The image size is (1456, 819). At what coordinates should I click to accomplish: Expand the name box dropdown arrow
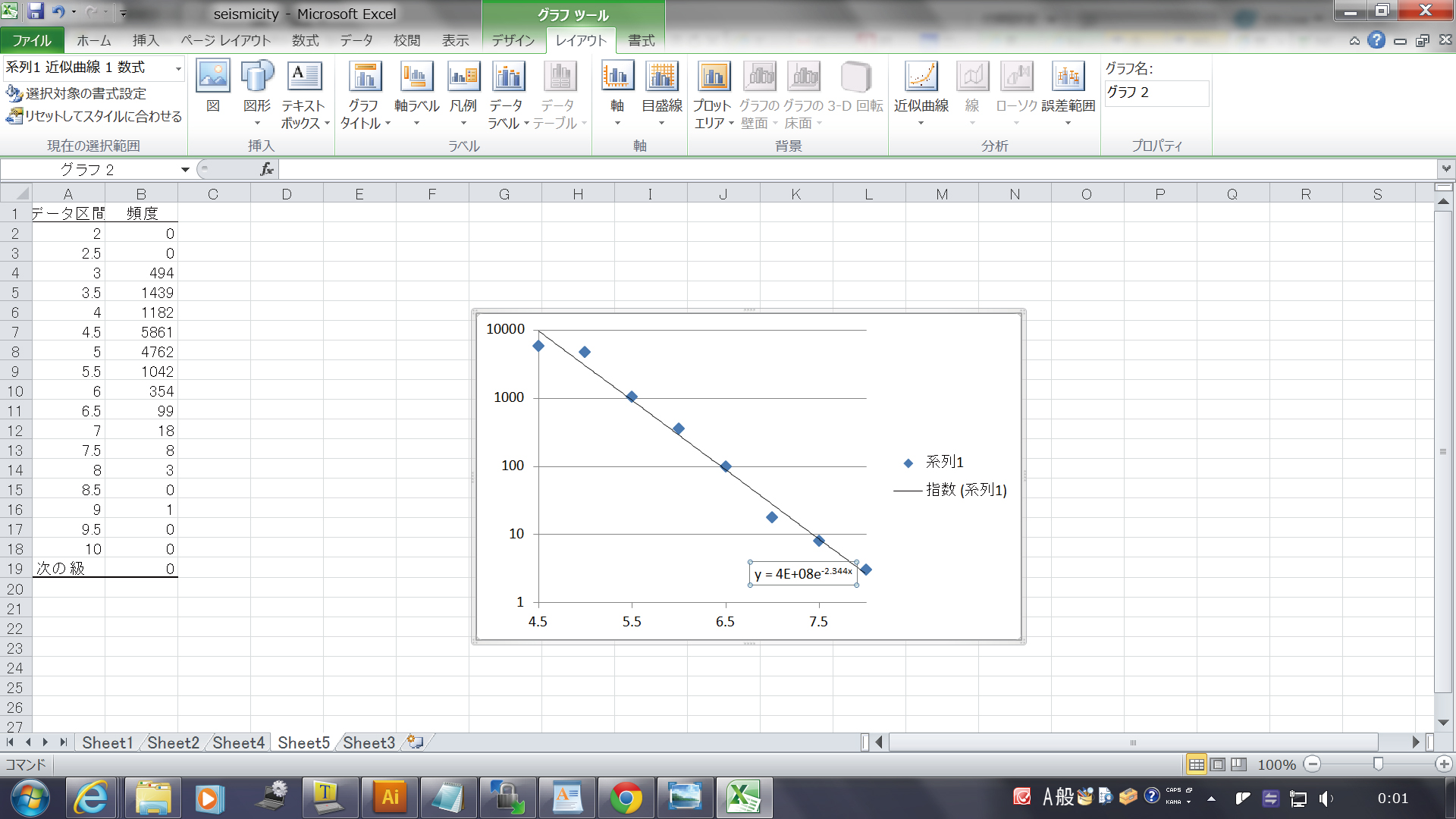pyautogui.click(x=184, y=170)
